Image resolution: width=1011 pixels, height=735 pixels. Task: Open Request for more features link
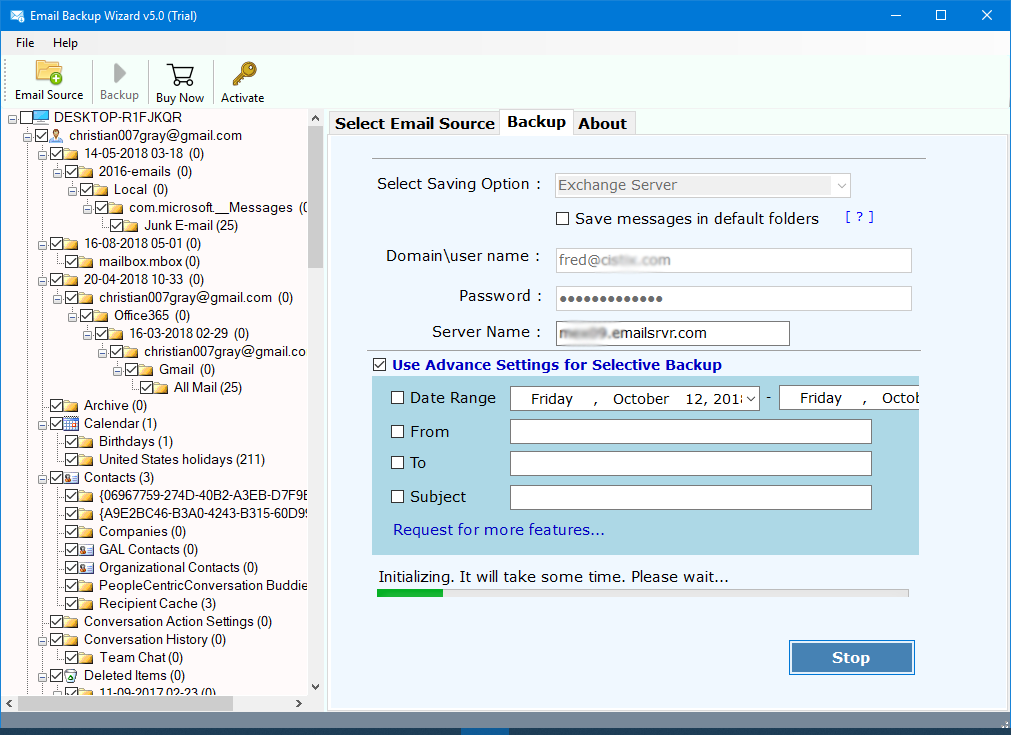pos(498,530)
